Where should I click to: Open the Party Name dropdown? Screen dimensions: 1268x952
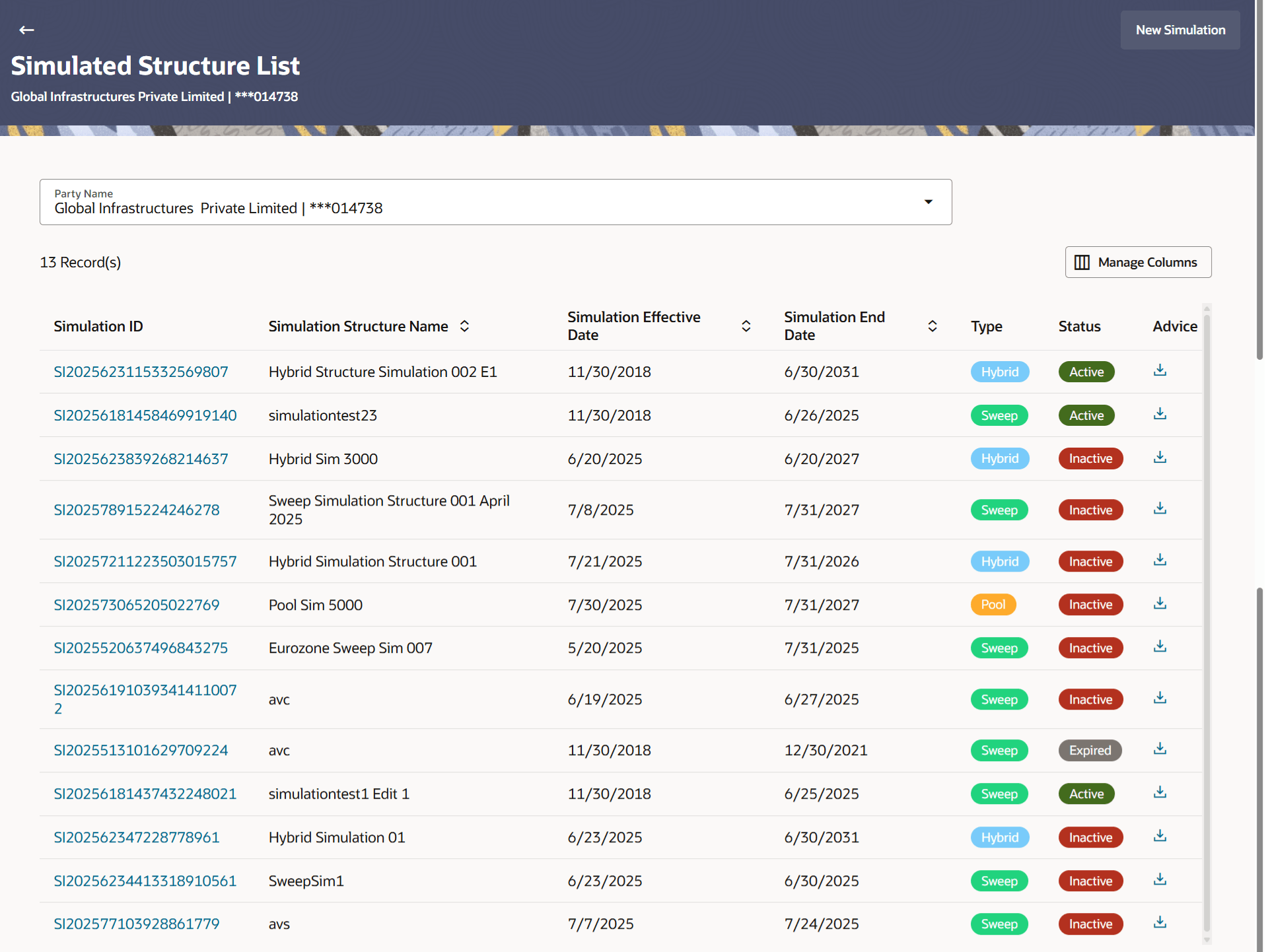point(928,202)
